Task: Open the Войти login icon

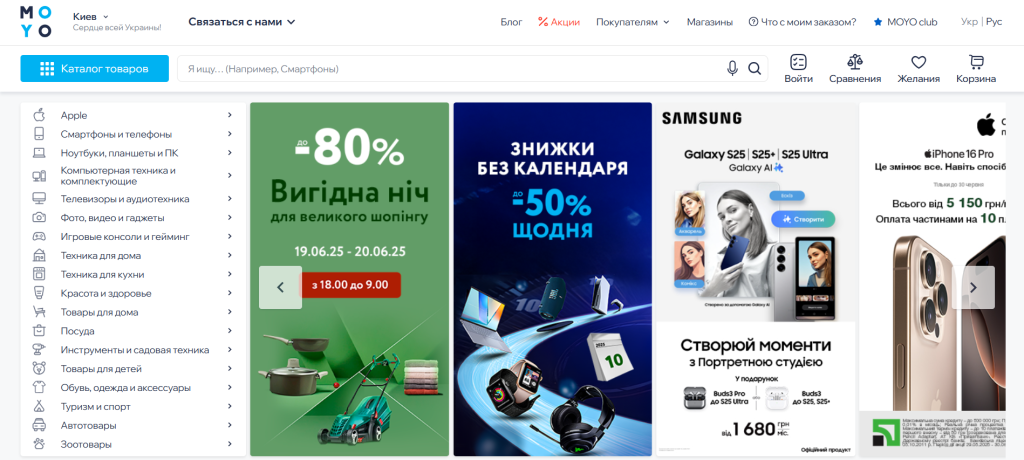Action: point(798,62)
